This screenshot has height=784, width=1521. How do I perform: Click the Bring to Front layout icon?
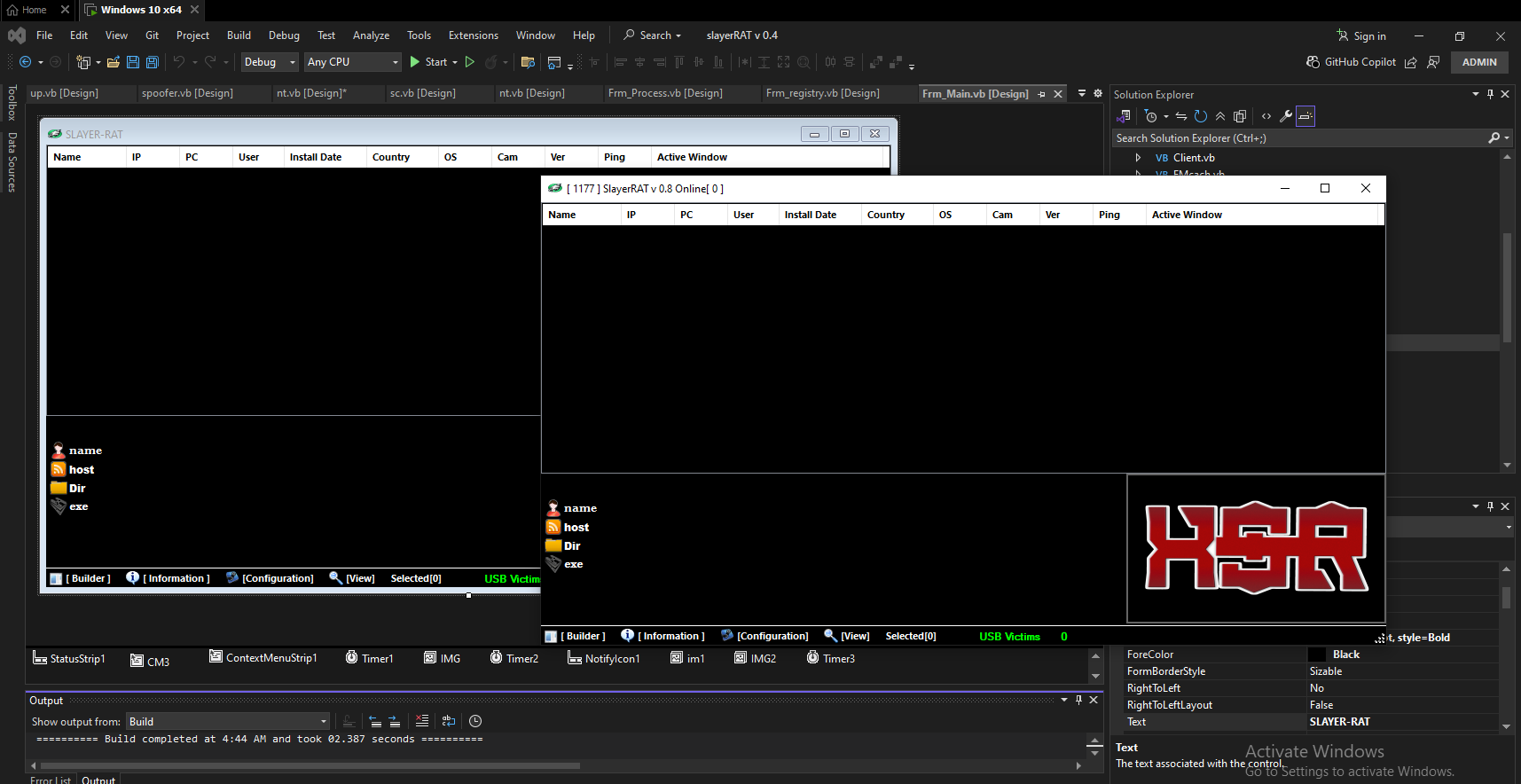(x=876, y=62)
